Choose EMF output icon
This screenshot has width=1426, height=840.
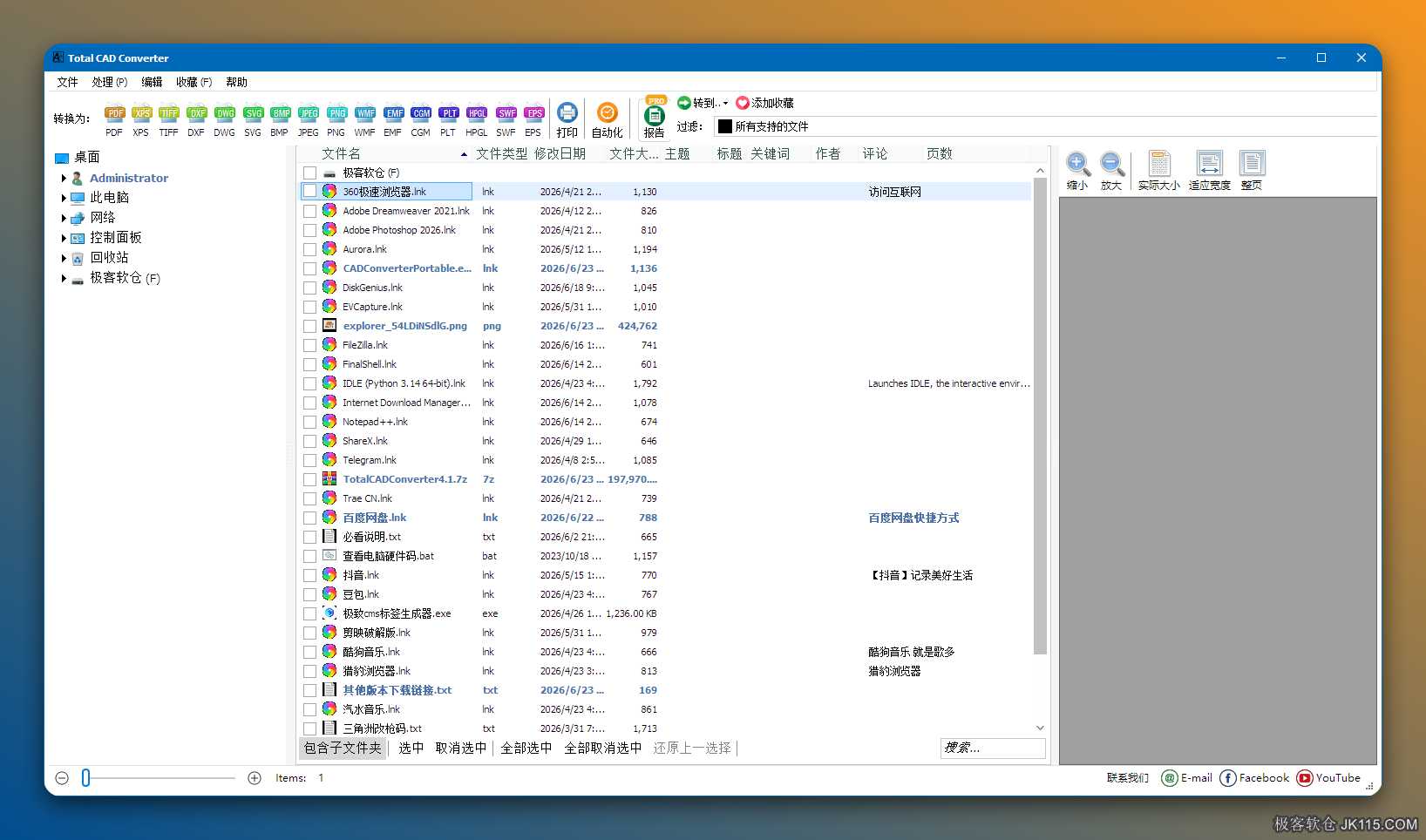click(393, 120)
